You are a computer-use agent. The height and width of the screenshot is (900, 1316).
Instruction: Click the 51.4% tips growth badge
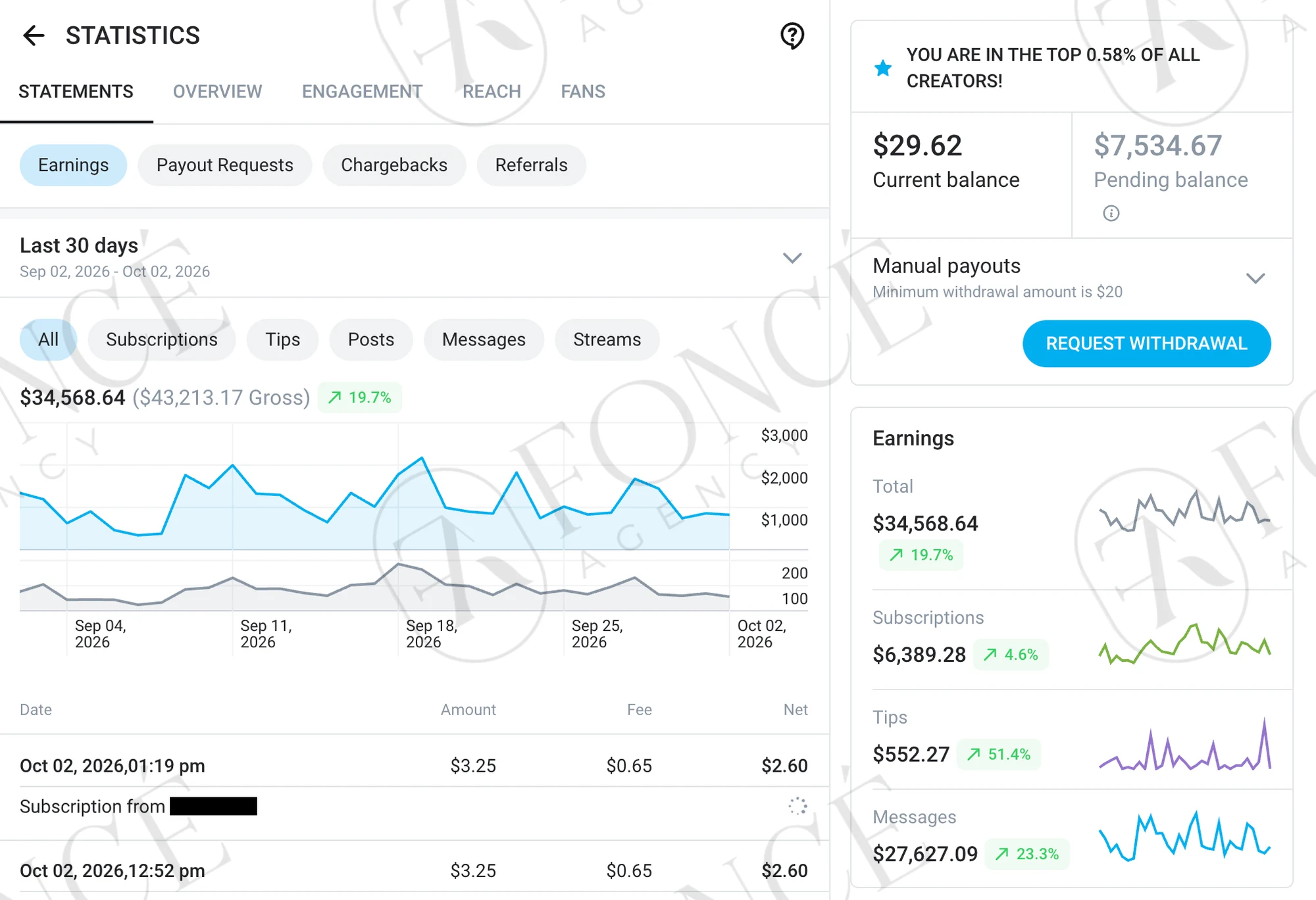pyautogui.click(x=998, y=754)
